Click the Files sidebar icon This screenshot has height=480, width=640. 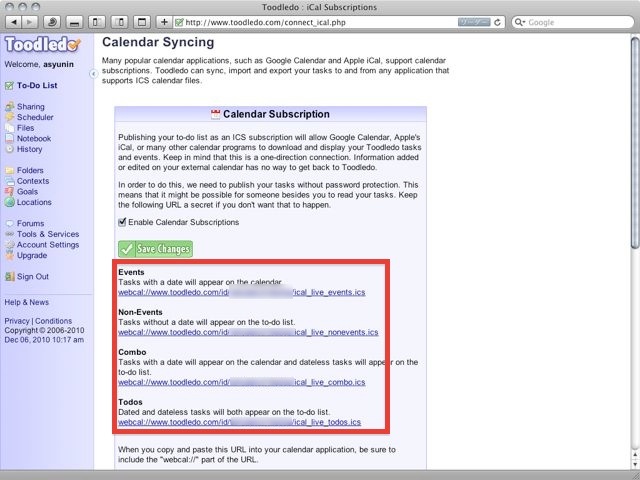coord(9,128)
